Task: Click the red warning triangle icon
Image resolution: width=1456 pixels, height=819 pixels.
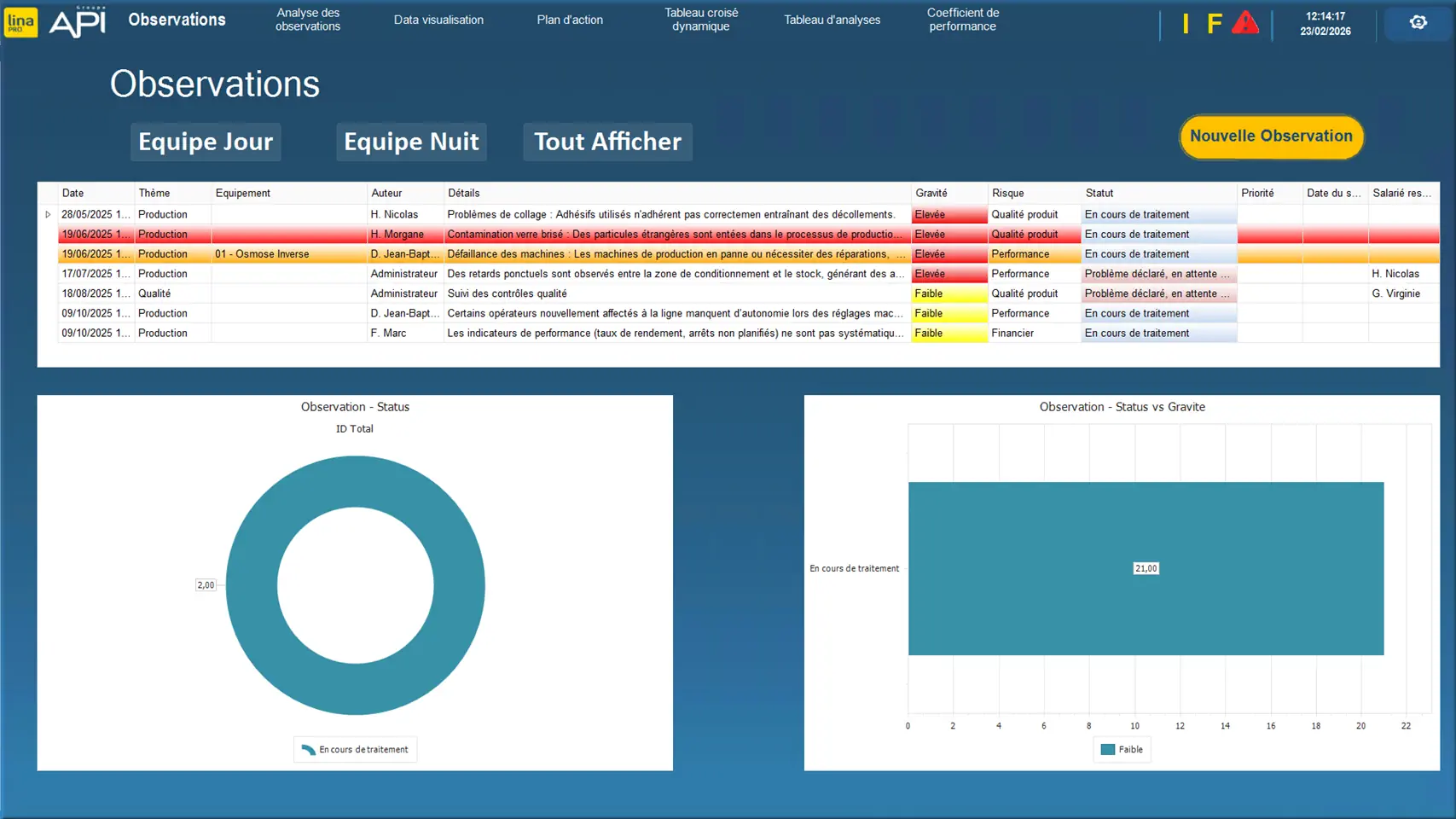Action: pos(1244,23)
